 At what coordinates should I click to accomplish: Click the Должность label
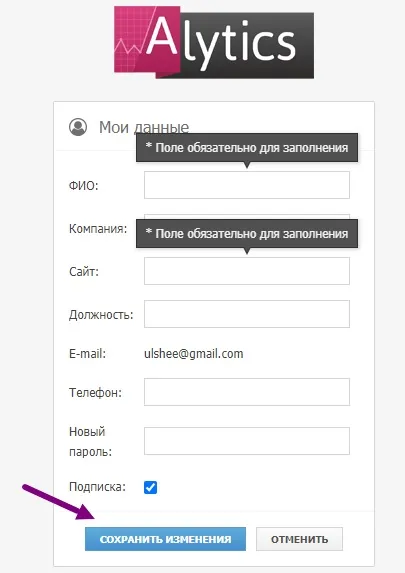pyautogui.click(x=101, y=315)
